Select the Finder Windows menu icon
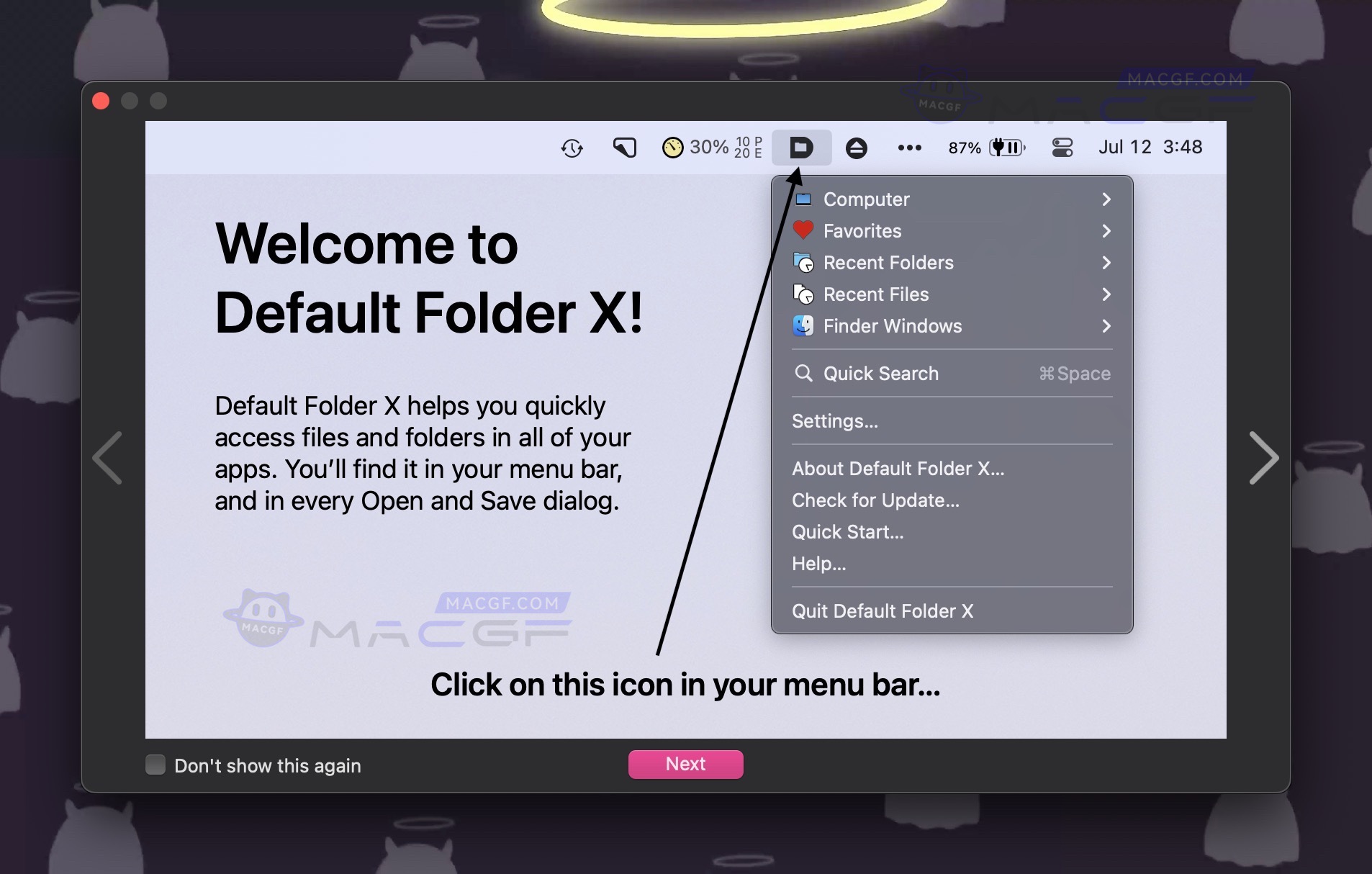The width and height of the screenshot is (1372, 874). (893, 326)
